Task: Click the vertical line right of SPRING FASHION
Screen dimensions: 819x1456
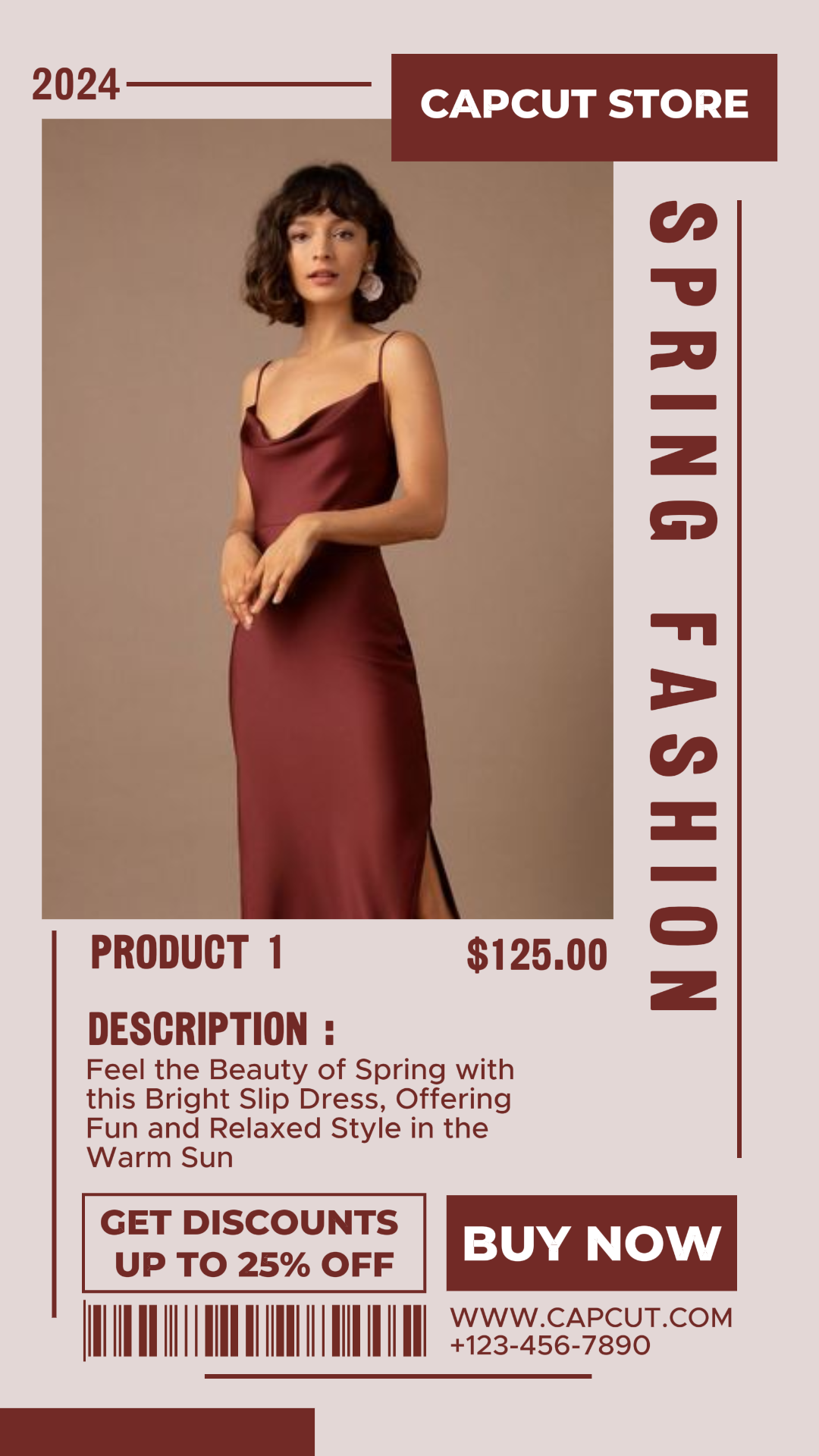Action: point(739,679)
